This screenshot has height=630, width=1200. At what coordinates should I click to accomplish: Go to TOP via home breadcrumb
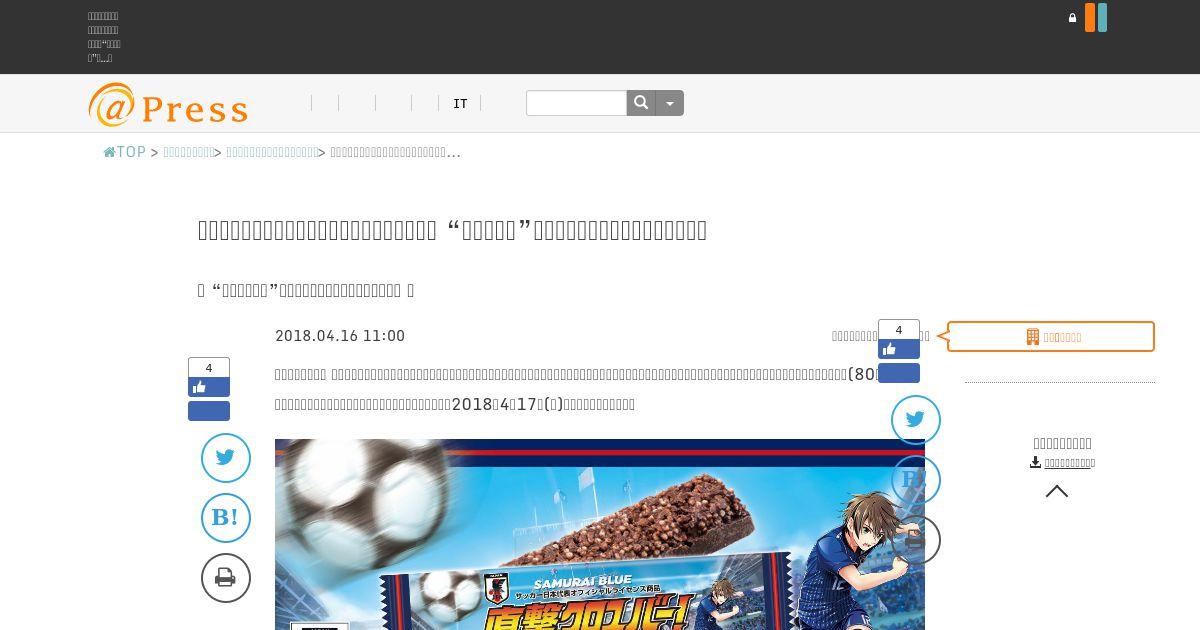[125, 152]
